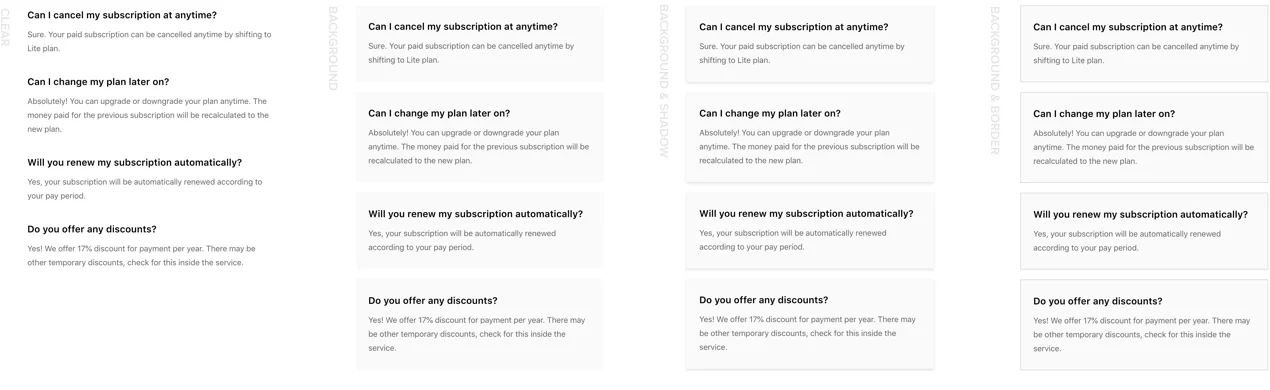Click the vertical BACKGROUND & SHADOW label

point(663,82)
